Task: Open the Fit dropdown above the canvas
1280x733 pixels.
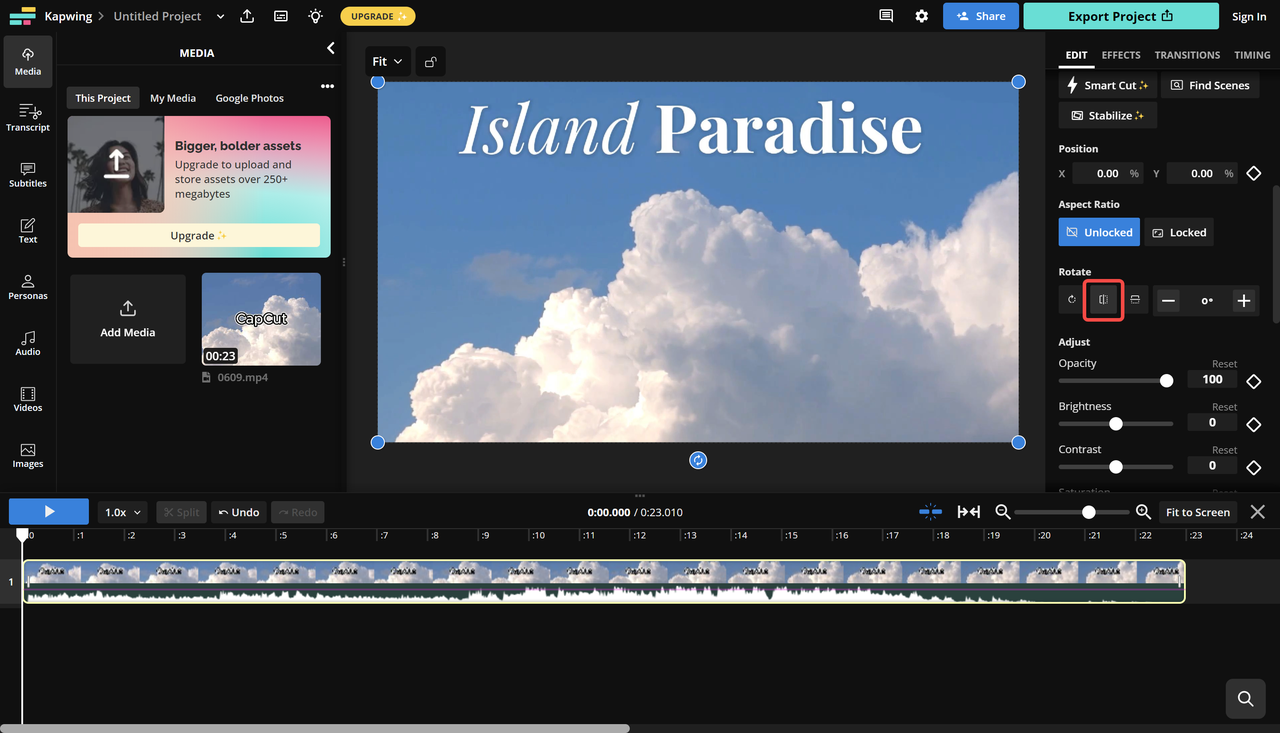Action: 387,61
